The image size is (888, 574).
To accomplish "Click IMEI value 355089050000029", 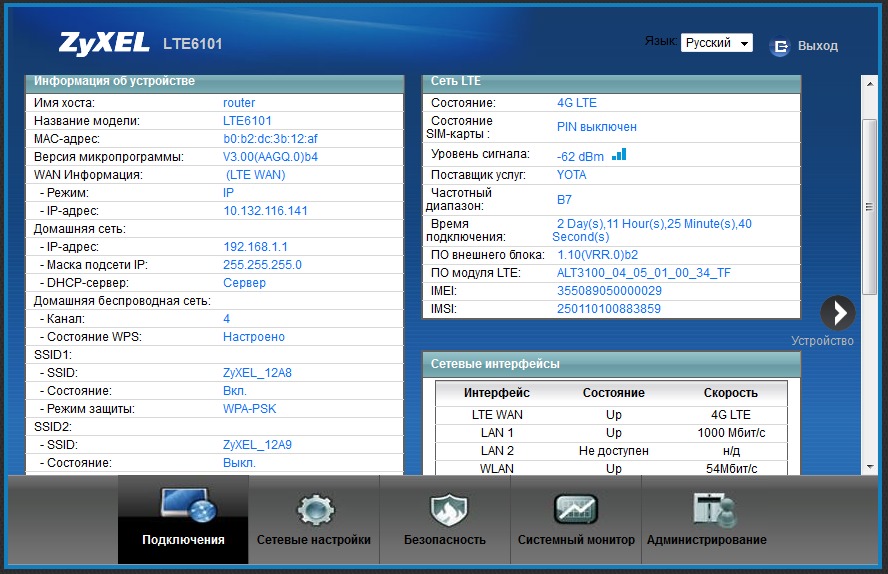I will click(x=609, y=291).
